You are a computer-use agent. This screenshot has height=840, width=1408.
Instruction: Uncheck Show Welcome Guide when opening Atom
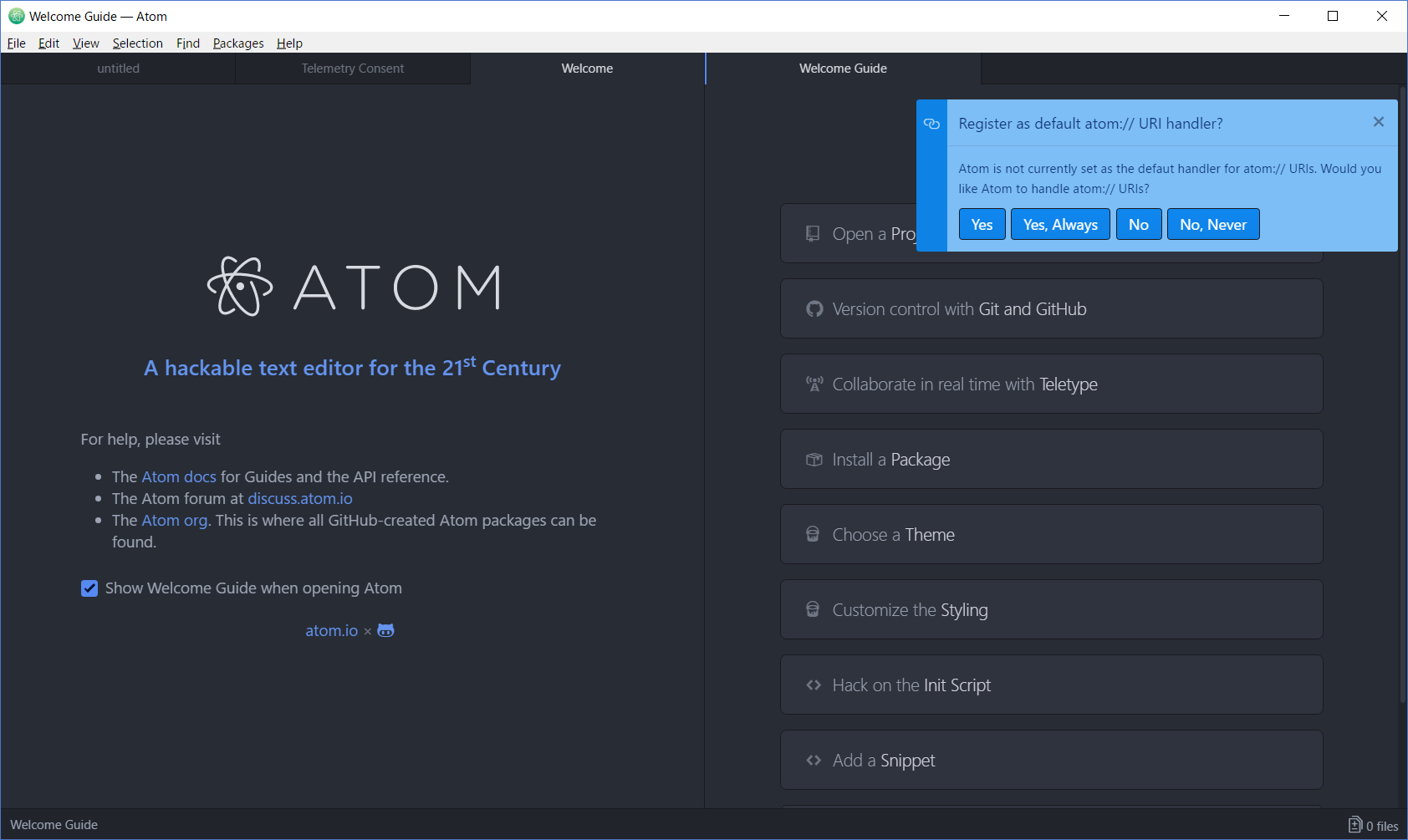[89, 588]
